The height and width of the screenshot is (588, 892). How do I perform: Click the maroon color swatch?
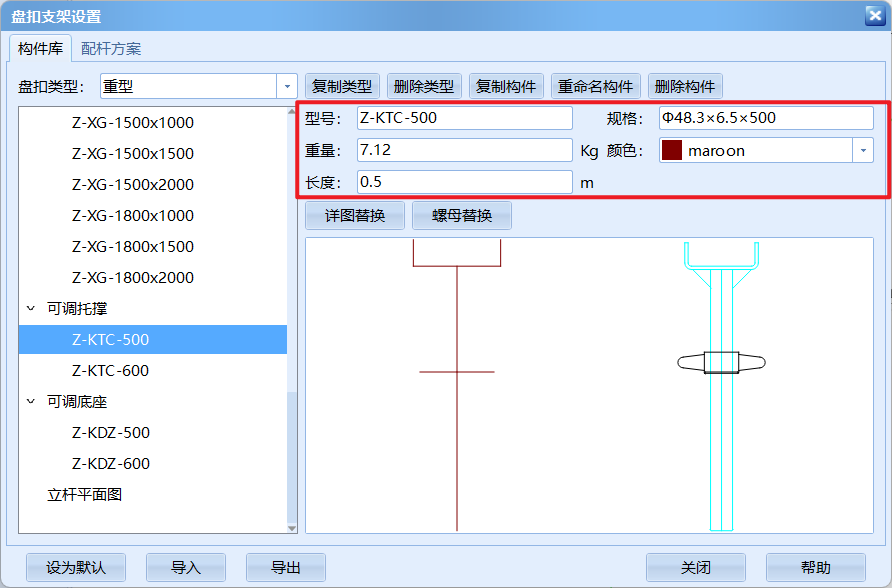click(x=672, y=151)
